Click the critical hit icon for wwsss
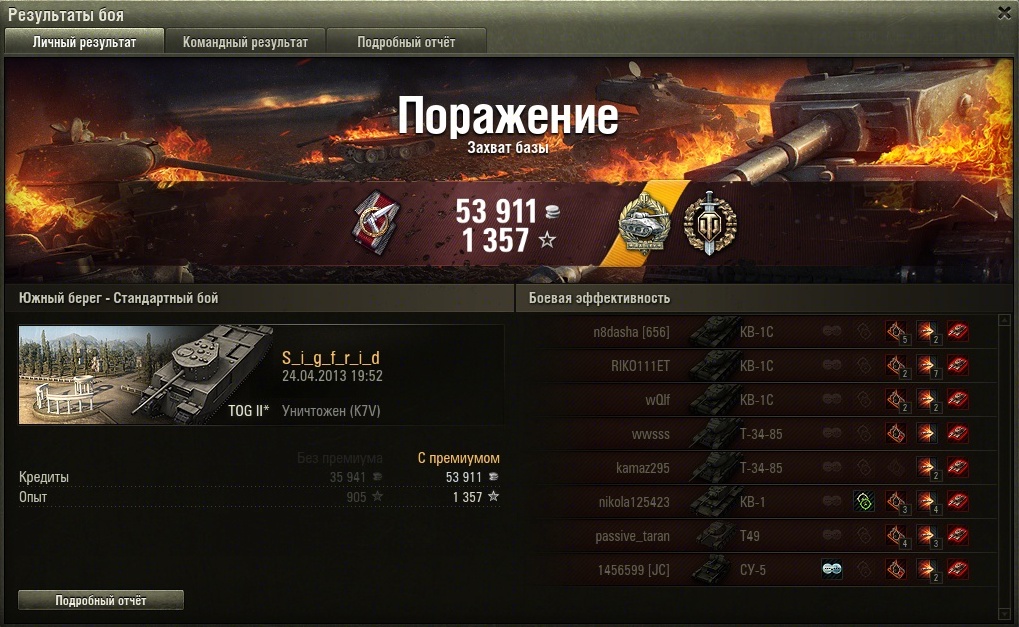This screenshot has width=1019, height=627. (x=896, y=433)
